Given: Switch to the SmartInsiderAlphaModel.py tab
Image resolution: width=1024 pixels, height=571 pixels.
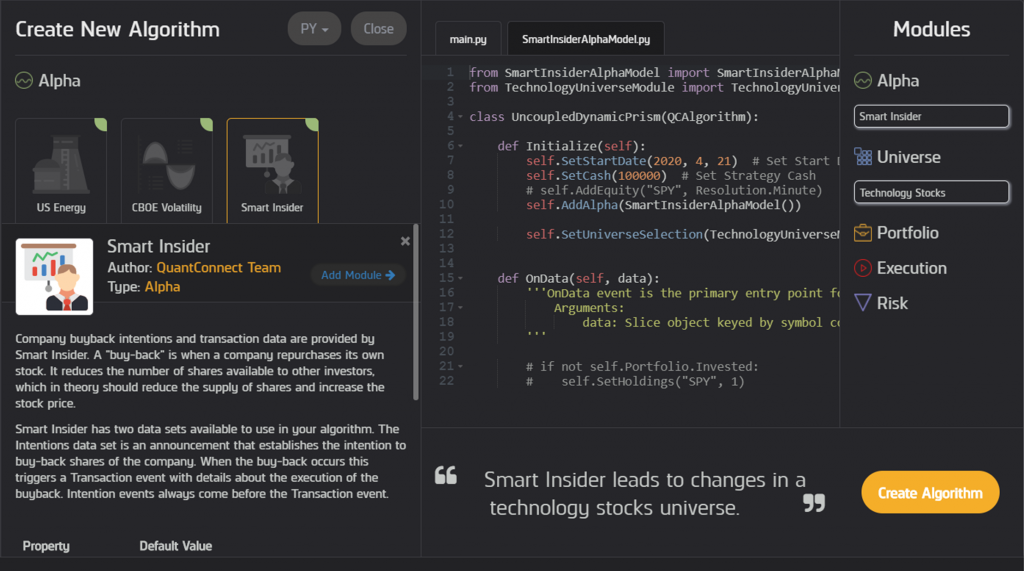Looking at the screenshot, I should (x=586, y=39).
